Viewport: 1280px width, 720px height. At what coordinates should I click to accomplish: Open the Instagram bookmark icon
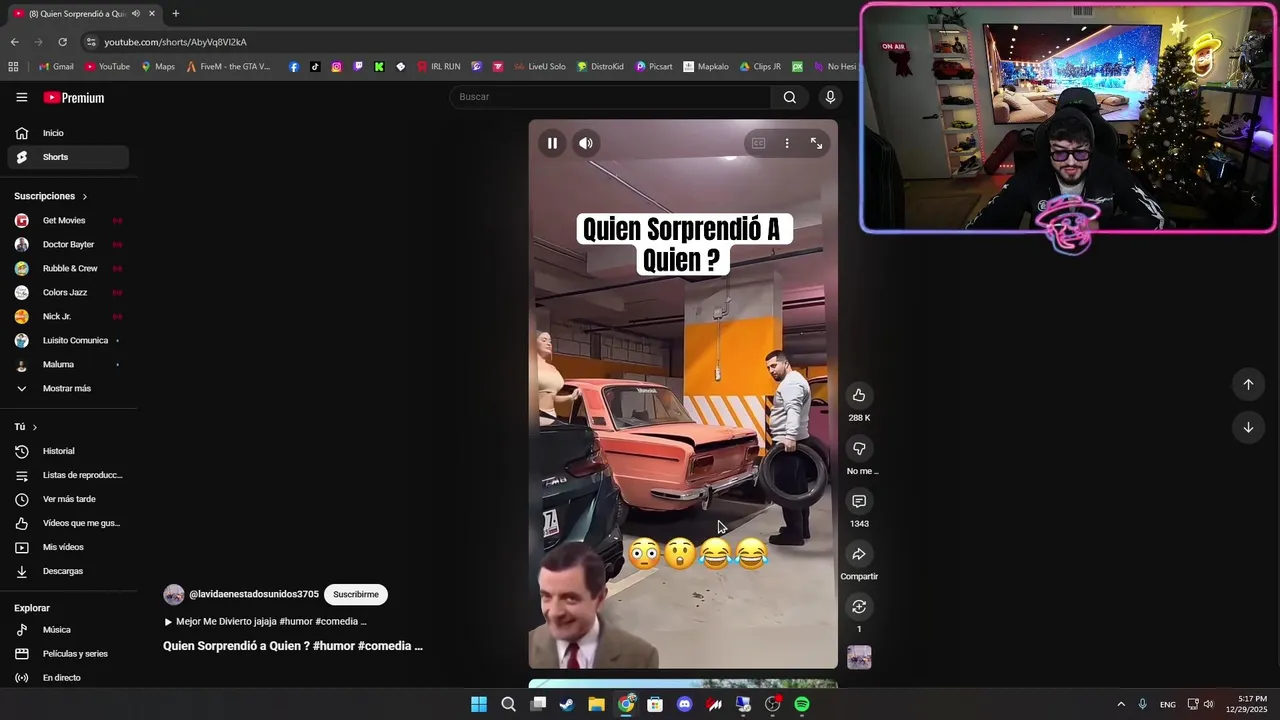[336, 67]
